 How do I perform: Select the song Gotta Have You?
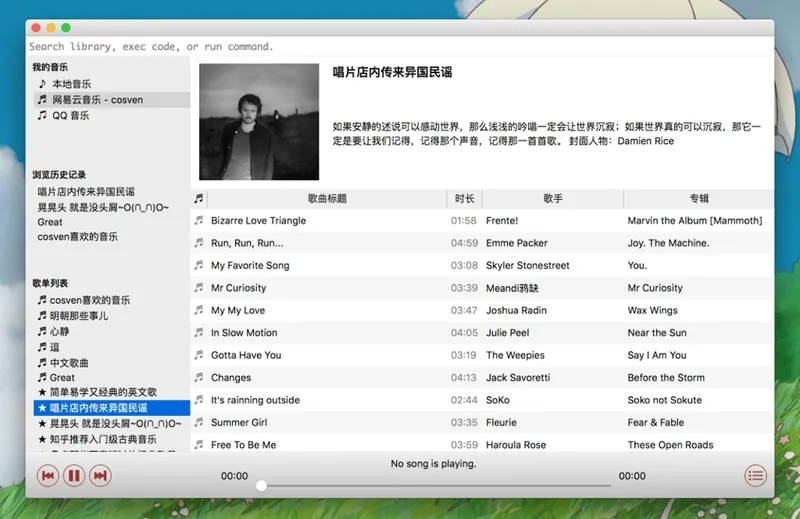click(482, 355)
